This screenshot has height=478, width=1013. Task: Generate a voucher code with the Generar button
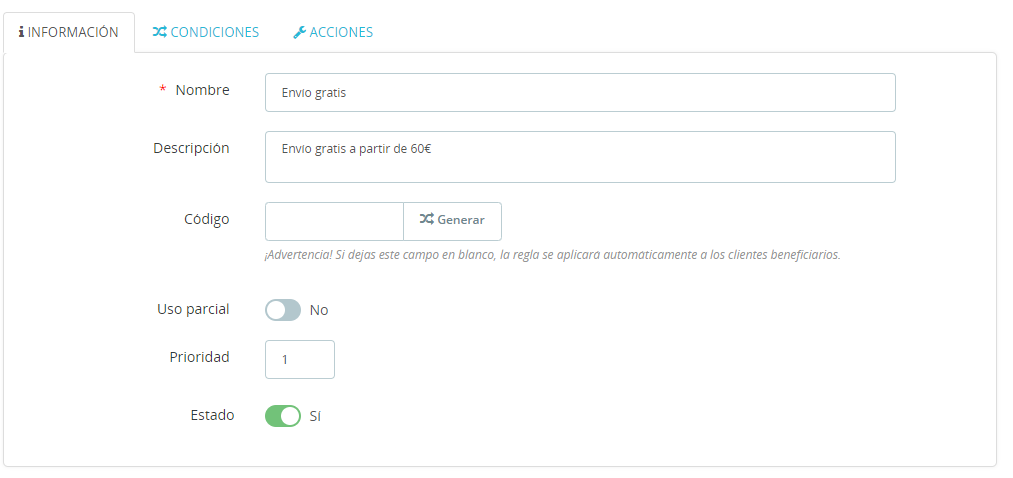pos(452,221)
